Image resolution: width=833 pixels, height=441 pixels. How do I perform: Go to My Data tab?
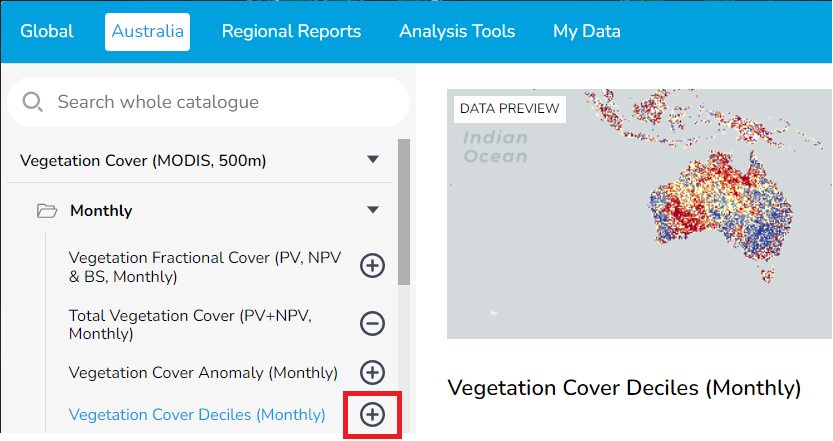pyautogui.click(x=587, y=32)
